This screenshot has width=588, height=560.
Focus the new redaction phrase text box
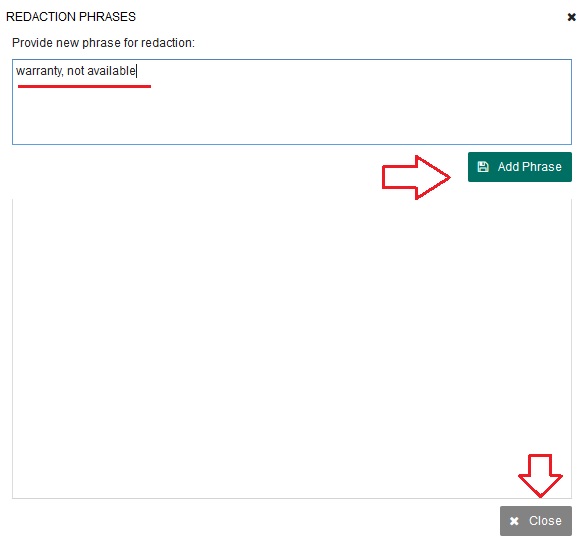point(292,102)
